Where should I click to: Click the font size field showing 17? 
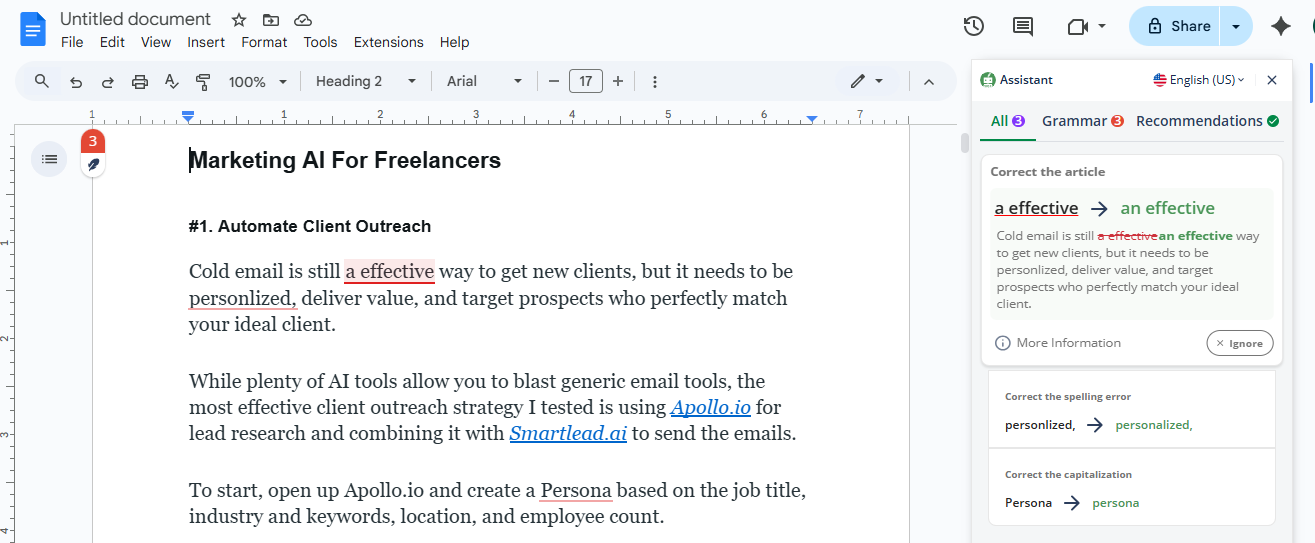pos(585,82)
